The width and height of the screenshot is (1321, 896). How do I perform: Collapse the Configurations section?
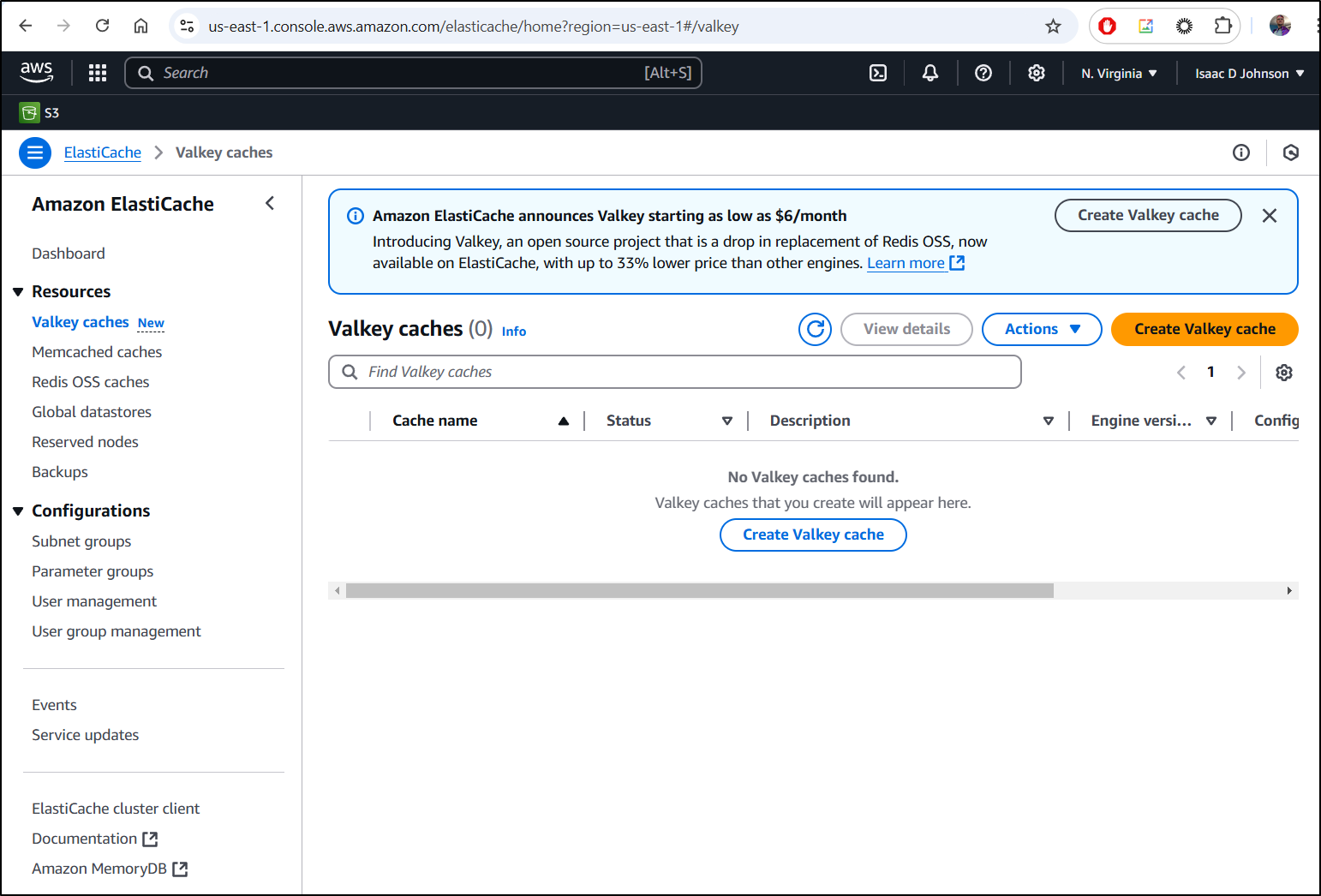[18, 511]
